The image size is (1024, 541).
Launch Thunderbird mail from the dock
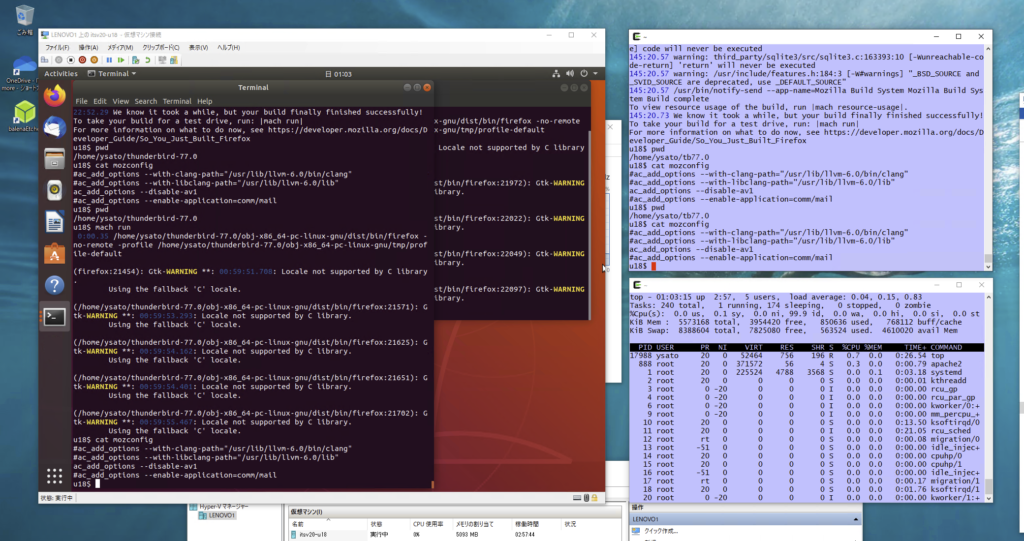(x=54, y=126)
